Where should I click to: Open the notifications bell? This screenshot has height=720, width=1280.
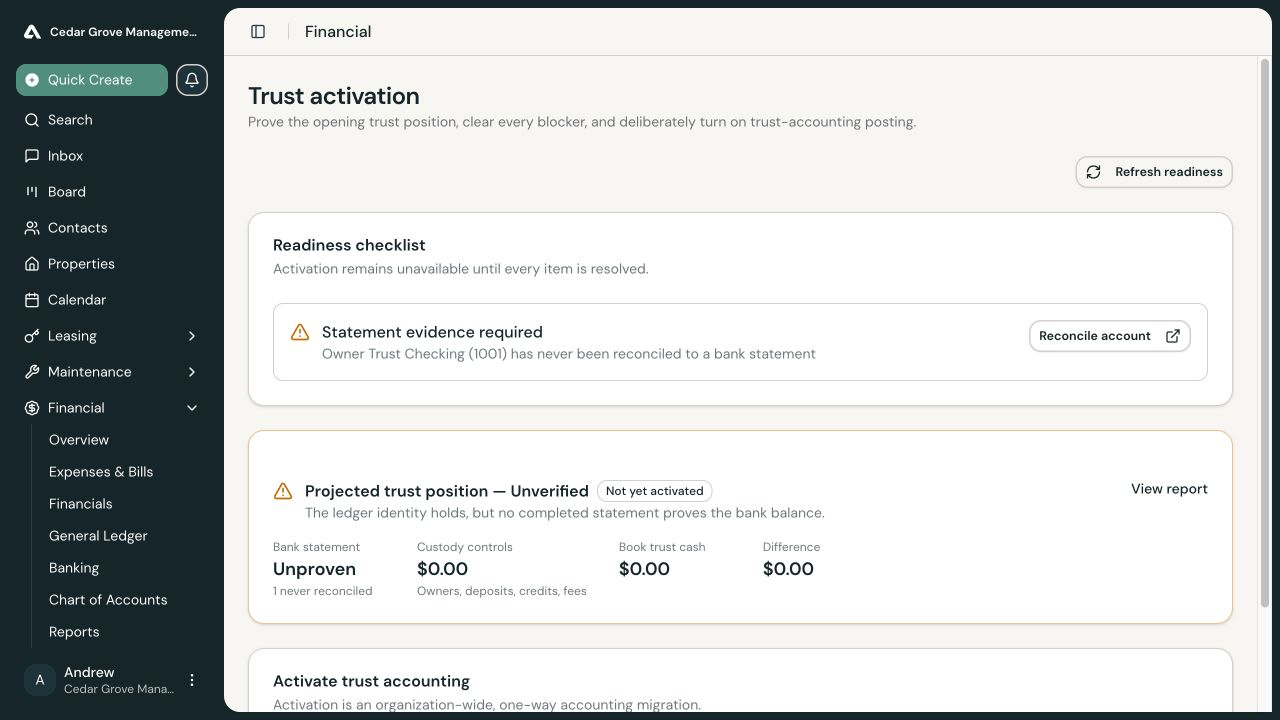click(192, 80)
